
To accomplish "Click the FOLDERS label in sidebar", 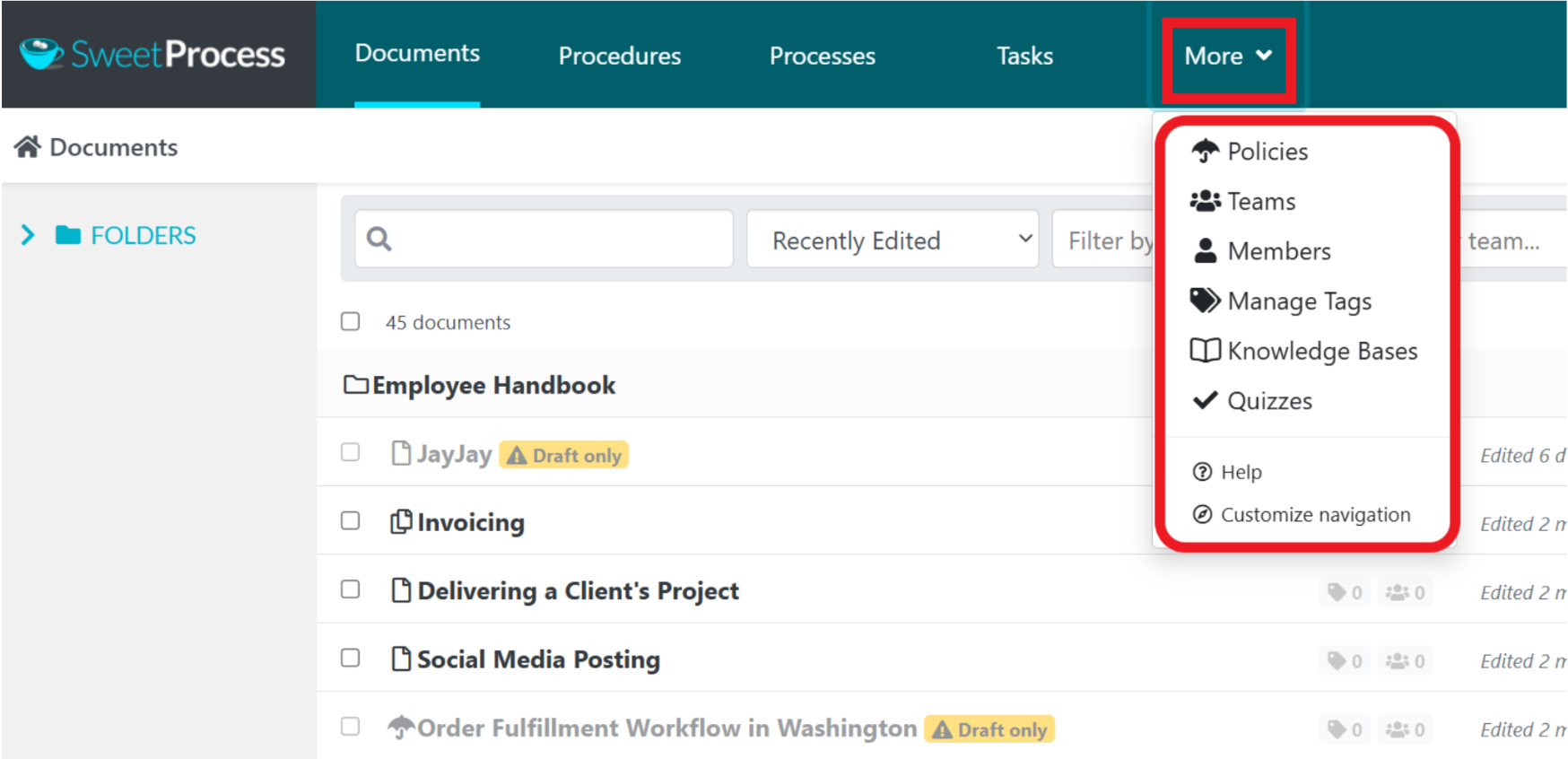I will 144,235.
